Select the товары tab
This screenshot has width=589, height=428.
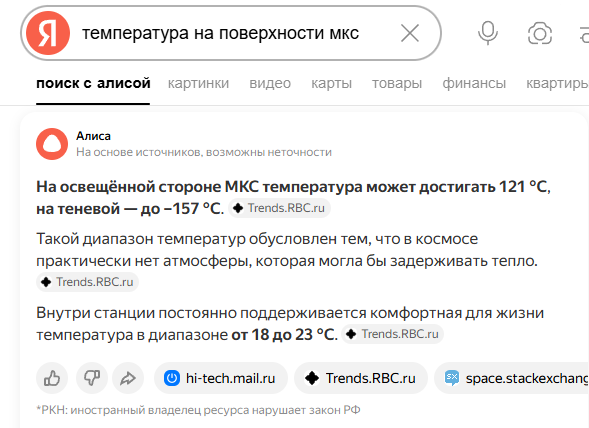point(397,83)
